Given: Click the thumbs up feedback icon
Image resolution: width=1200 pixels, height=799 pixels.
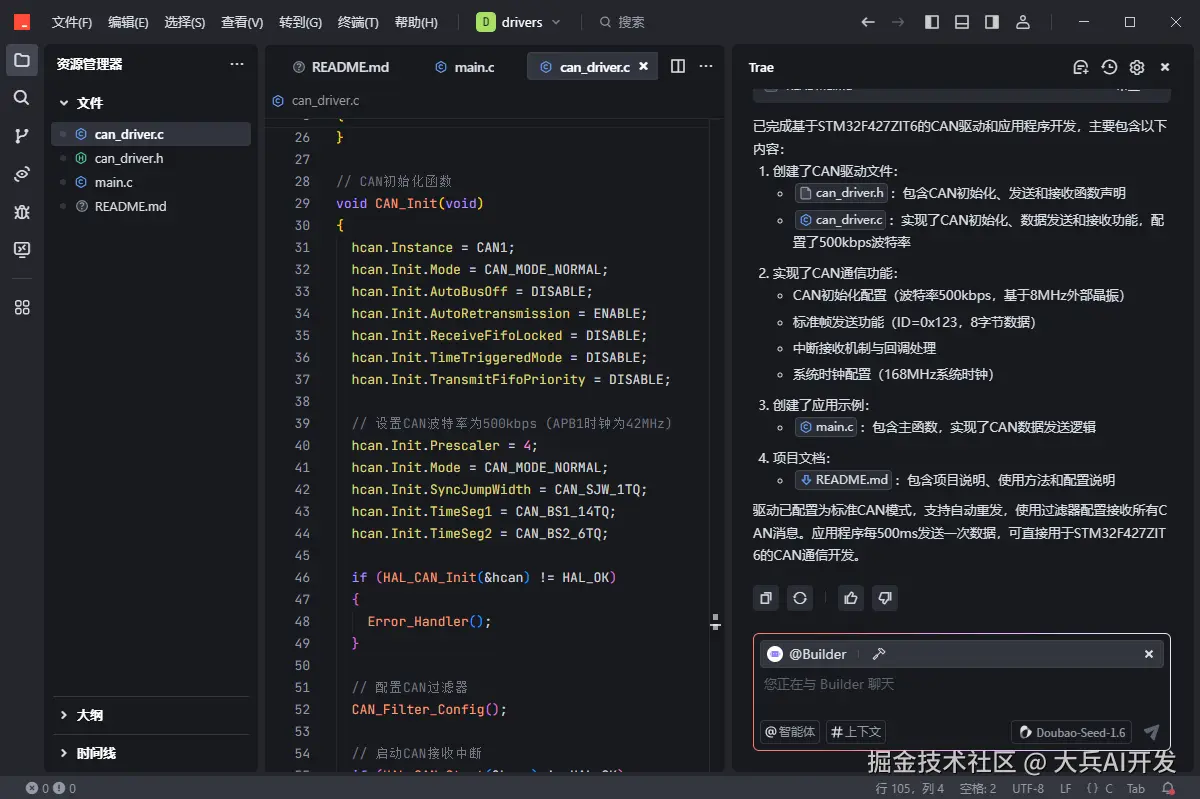Looking at the screenshot, I should coord(851,598).
